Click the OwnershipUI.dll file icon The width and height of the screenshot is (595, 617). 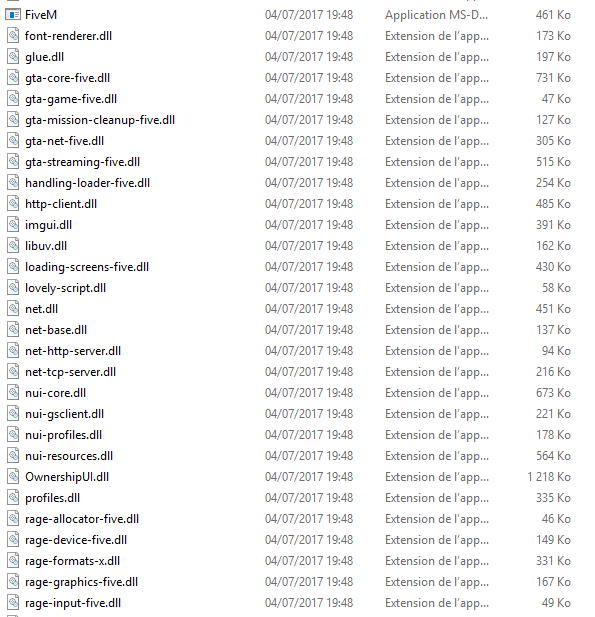click(13, 477)
